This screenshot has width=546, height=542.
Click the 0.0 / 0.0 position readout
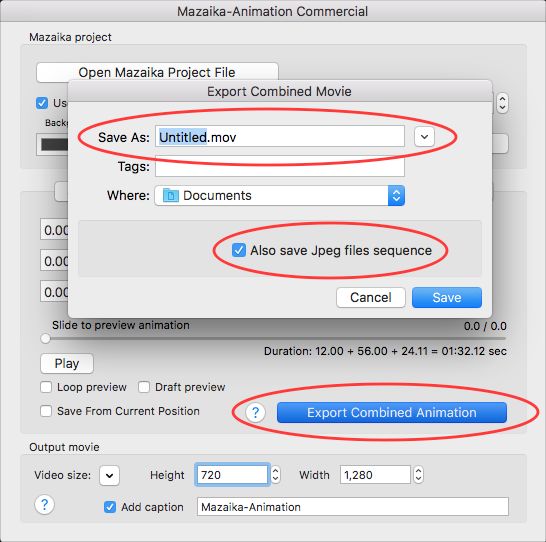[x=485, y=326]
